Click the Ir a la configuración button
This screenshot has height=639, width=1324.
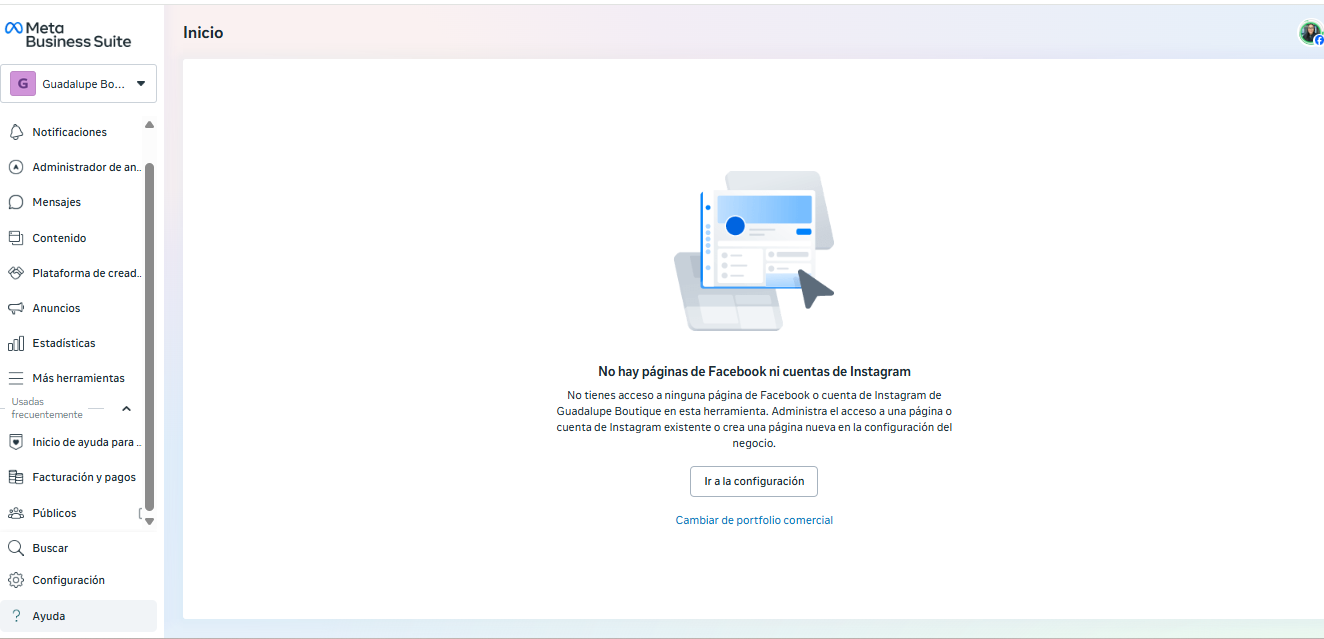[753, 481]
